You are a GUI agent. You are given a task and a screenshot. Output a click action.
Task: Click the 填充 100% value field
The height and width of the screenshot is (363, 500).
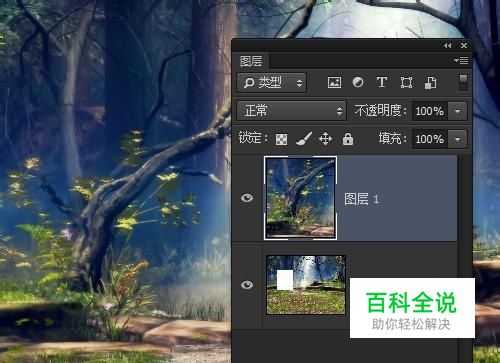point(430,139)
